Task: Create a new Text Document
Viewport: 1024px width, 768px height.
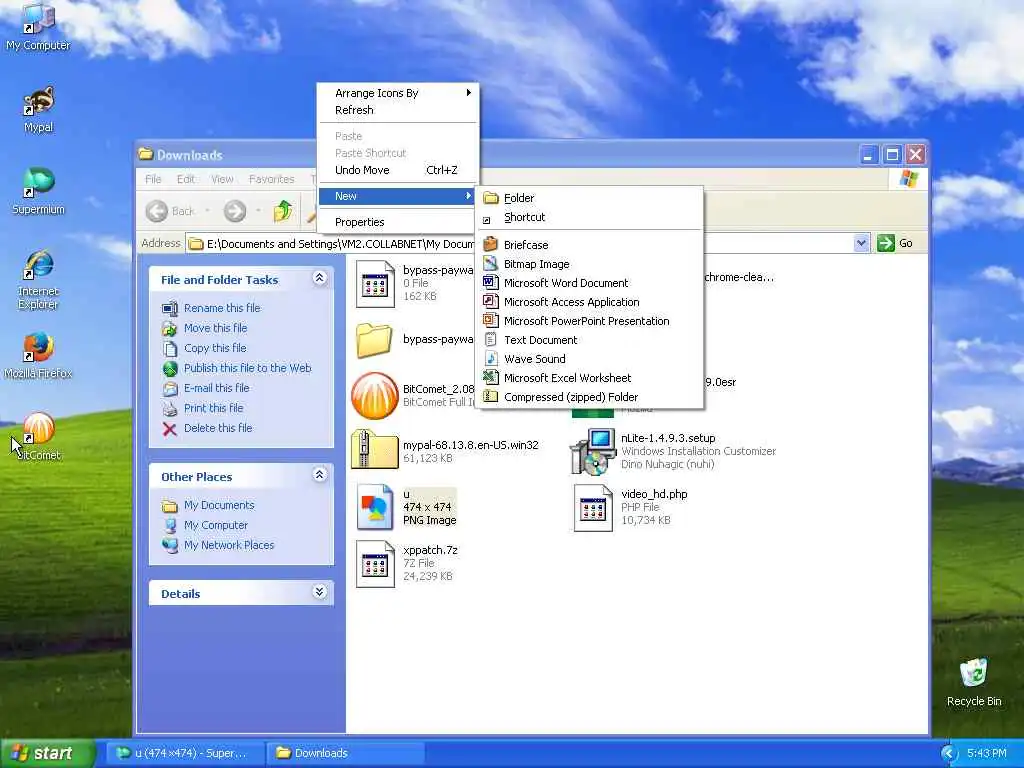Action: (590, 340)
